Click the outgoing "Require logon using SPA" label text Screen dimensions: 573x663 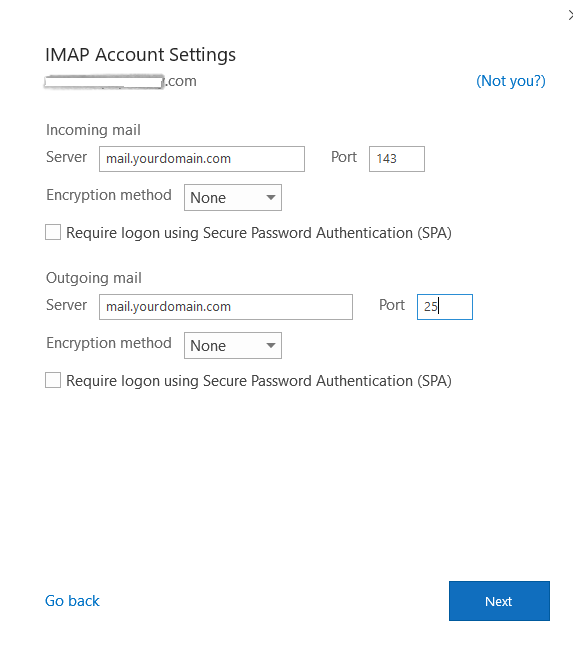tap(259, 381)
